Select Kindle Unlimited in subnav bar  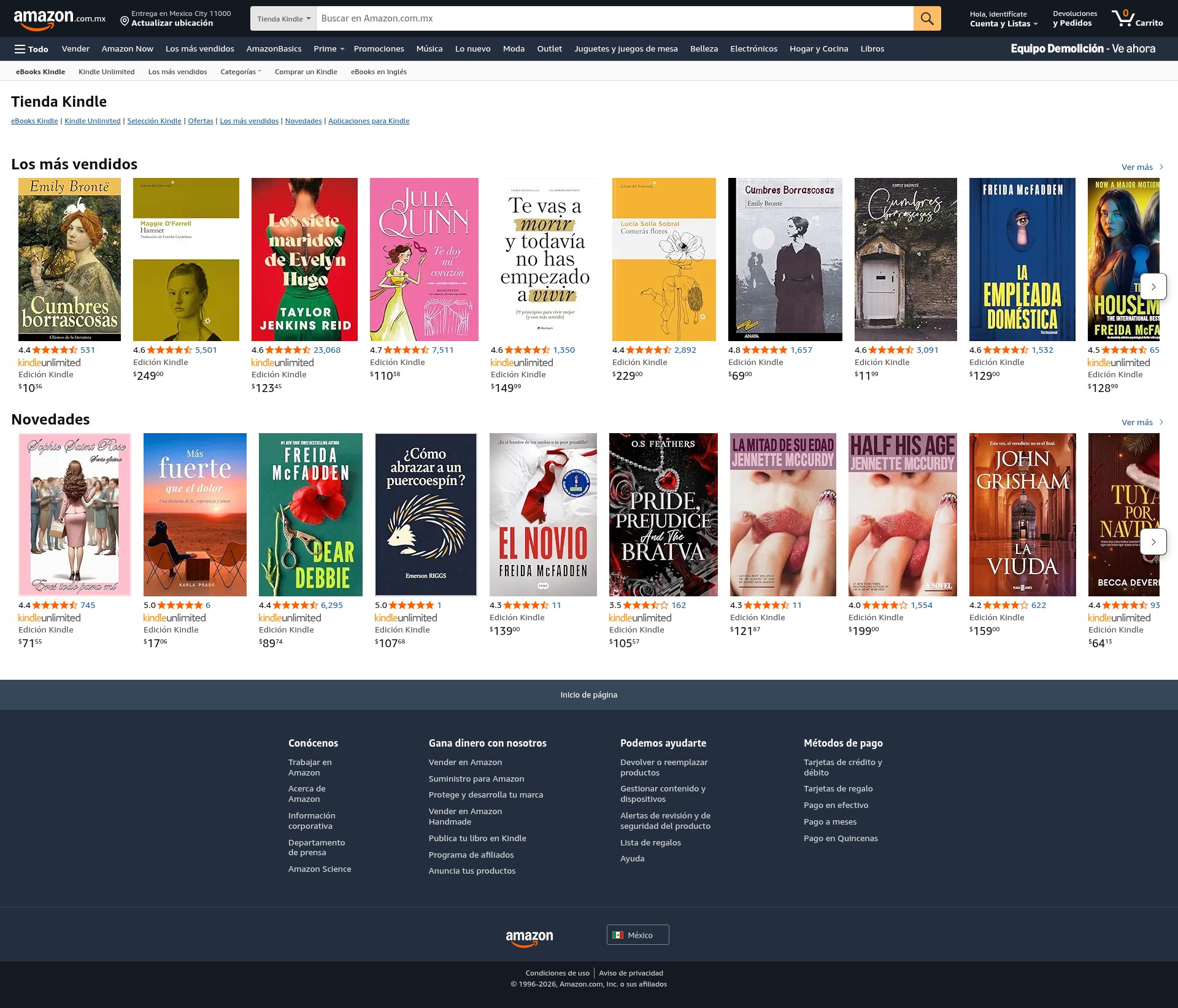(106, 72)
